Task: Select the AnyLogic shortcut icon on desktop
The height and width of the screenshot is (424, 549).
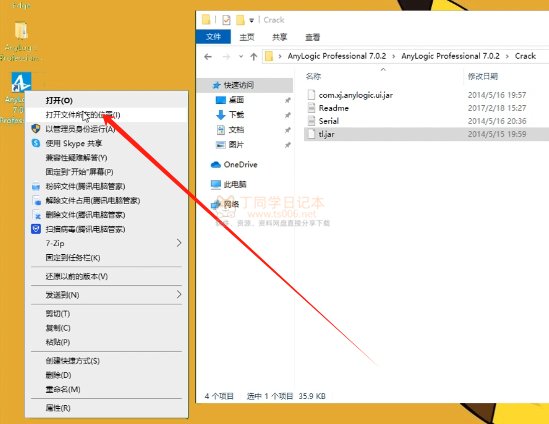Action: [21, 82]
